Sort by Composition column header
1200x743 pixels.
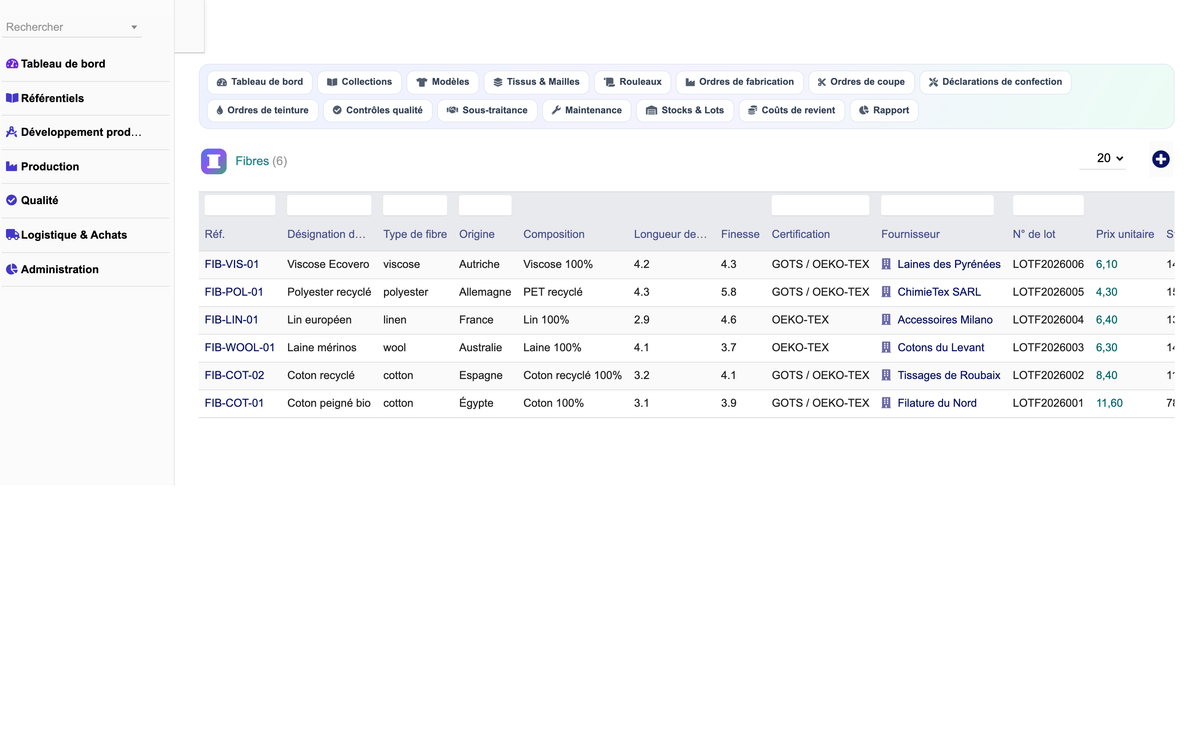pyautogui.click(x=554, y=234)
